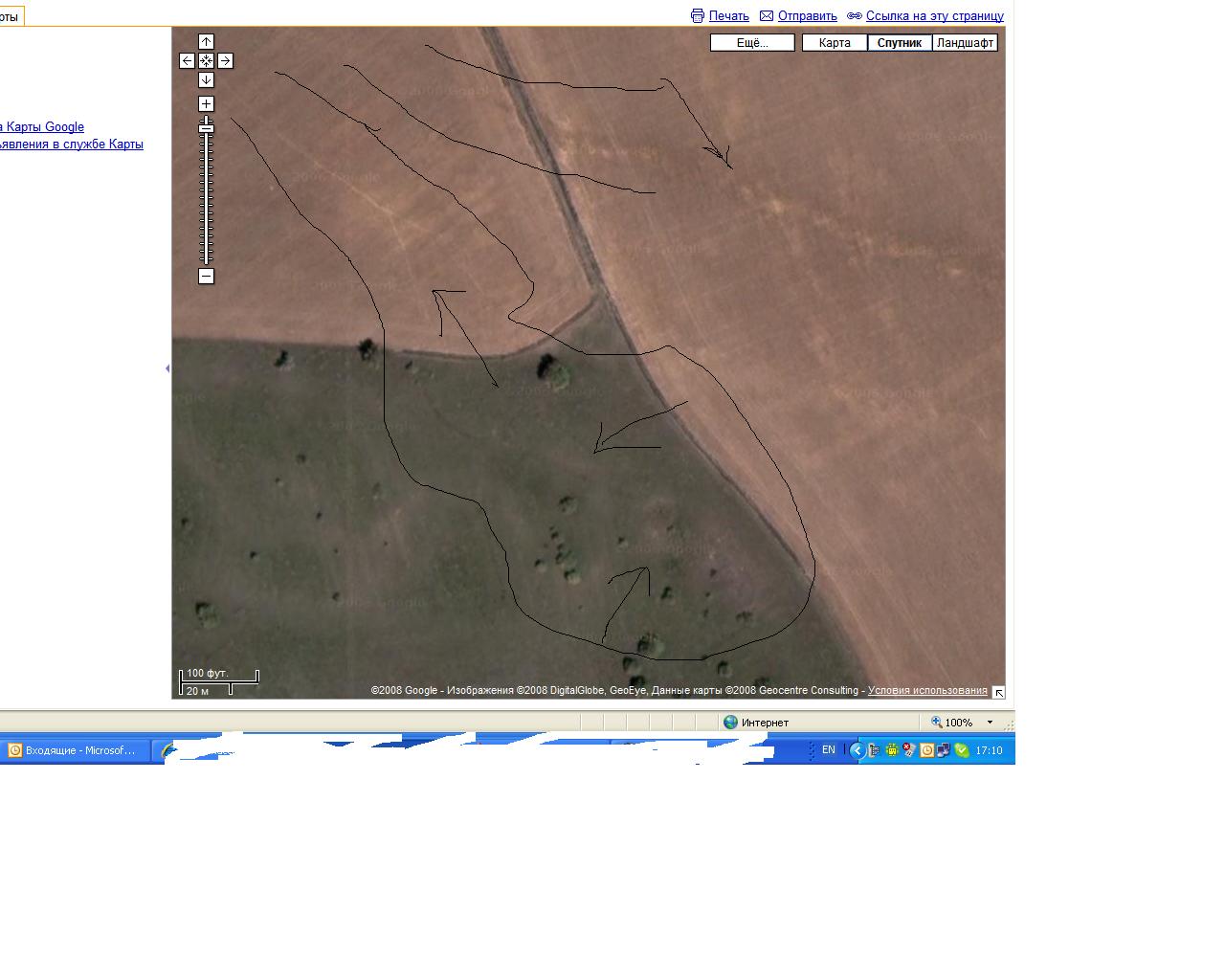The image size is (1225, 980).
Task: Pan the map right with the arrow
Action: (225, 60)
